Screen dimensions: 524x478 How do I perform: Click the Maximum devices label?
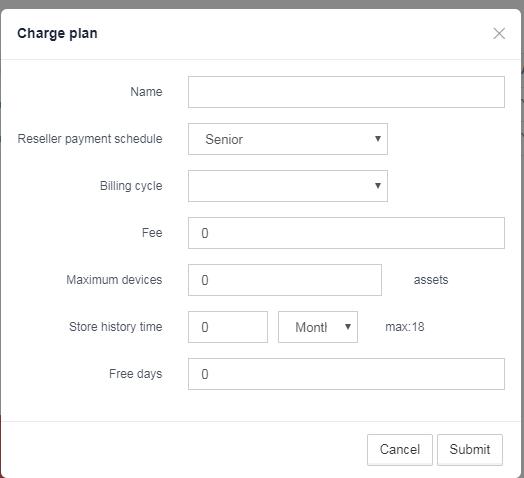(x=114, y=280)
